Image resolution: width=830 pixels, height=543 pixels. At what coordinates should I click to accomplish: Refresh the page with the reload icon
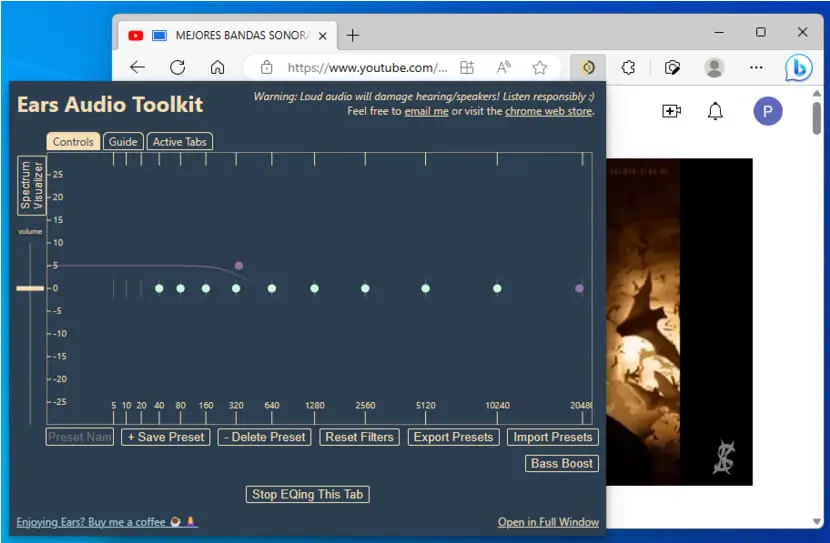pyautogui.click(x=177, y=68)
